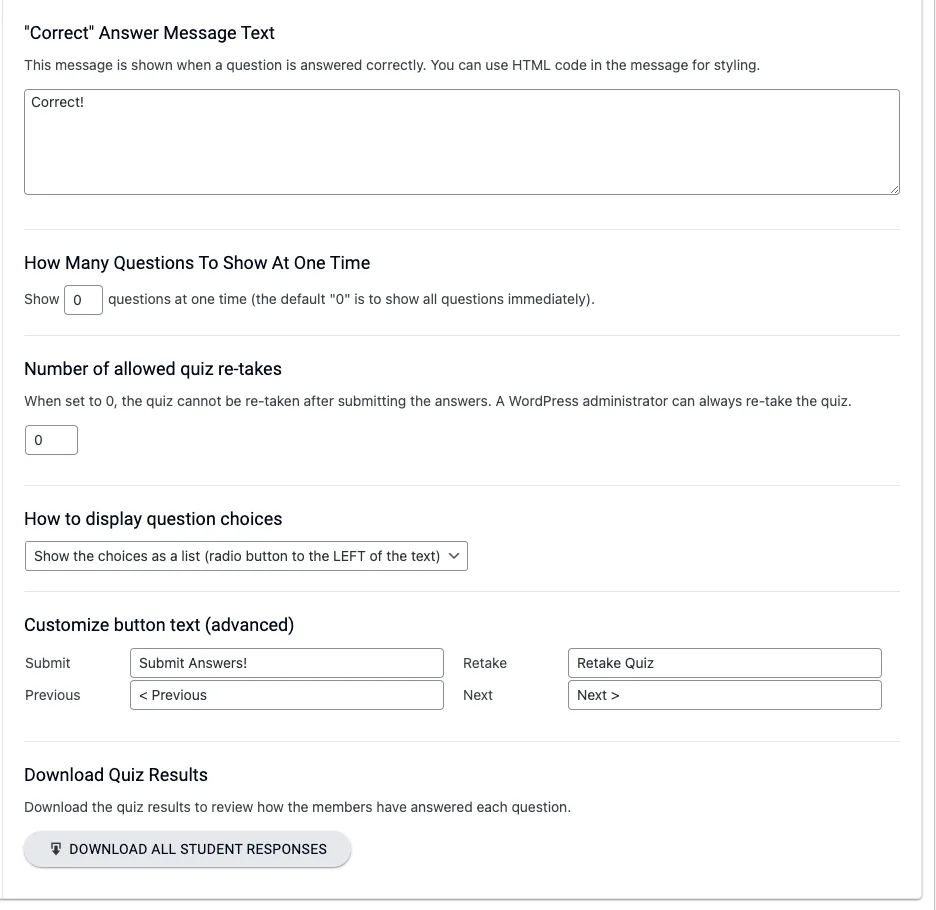Select the Correct Answer Message text area
The height and width of the screenshot is (910, 936).
[462, 140]
